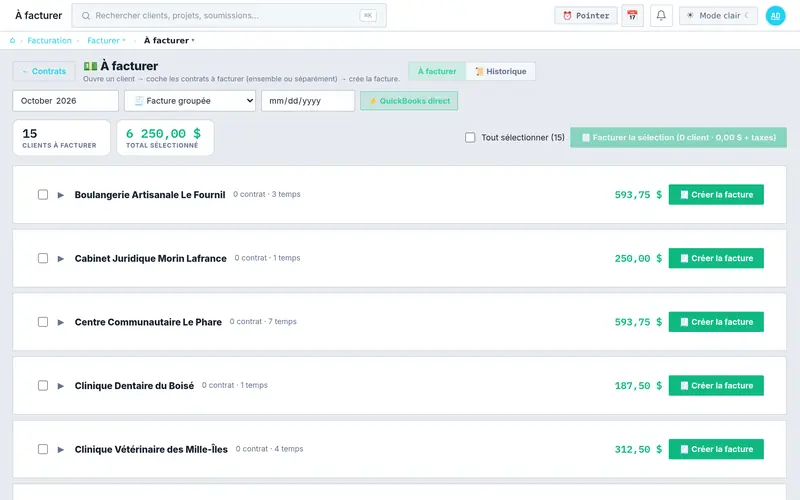Expand Clinique Dentaire du Boisé row
800x500 pixels.
point(61,386)
